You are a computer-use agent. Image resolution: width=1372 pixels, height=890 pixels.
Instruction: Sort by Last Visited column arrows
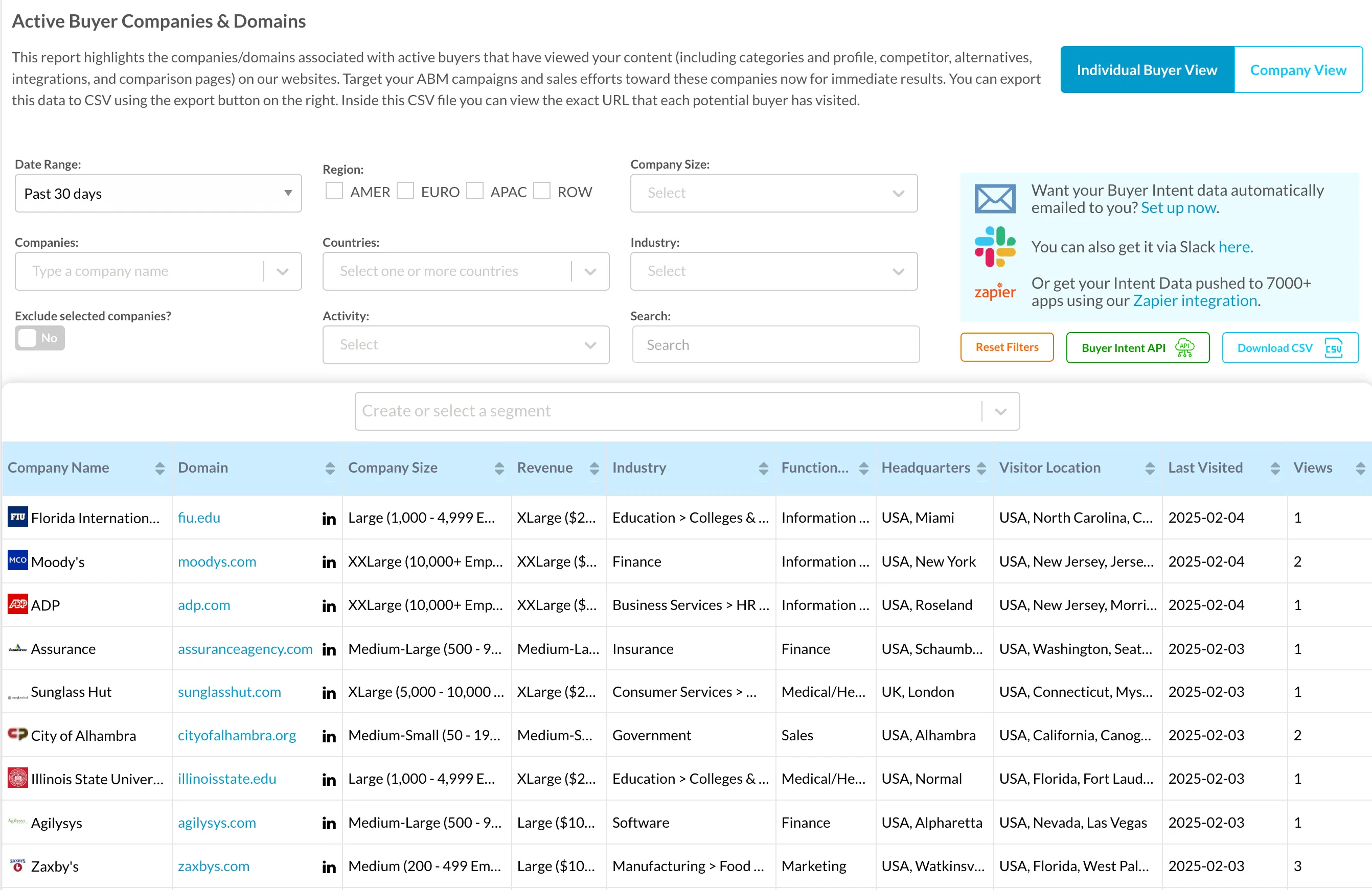pyautogui.click(x=1275, y=469)
